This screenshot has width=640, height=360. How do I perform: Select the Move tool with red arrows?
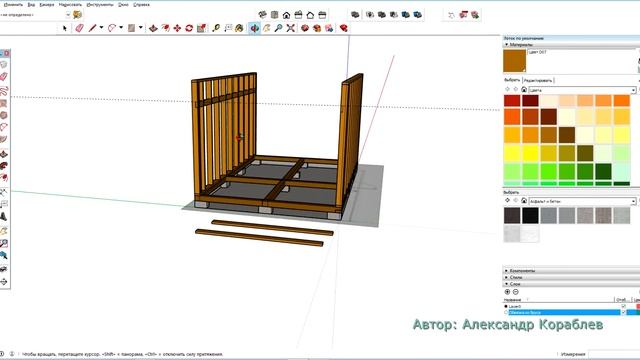(x=177, y=28)
